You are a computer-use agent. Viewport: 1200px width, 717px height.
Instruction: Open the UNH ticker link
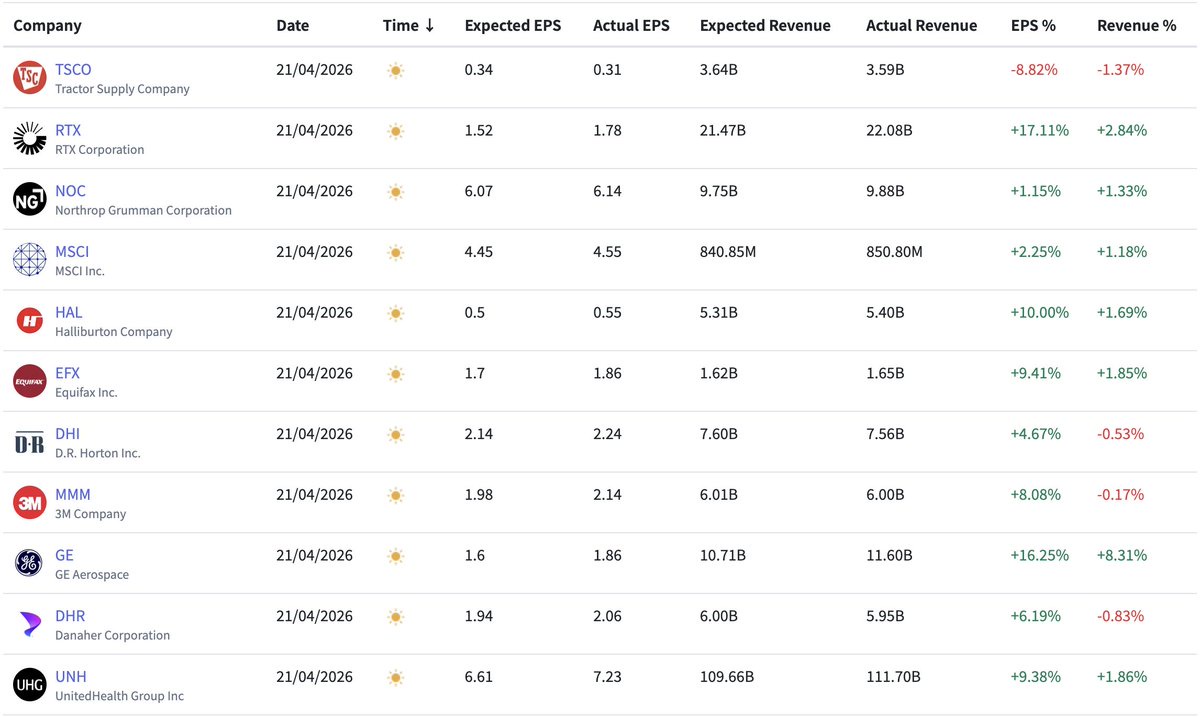click(x=70, y=677)
